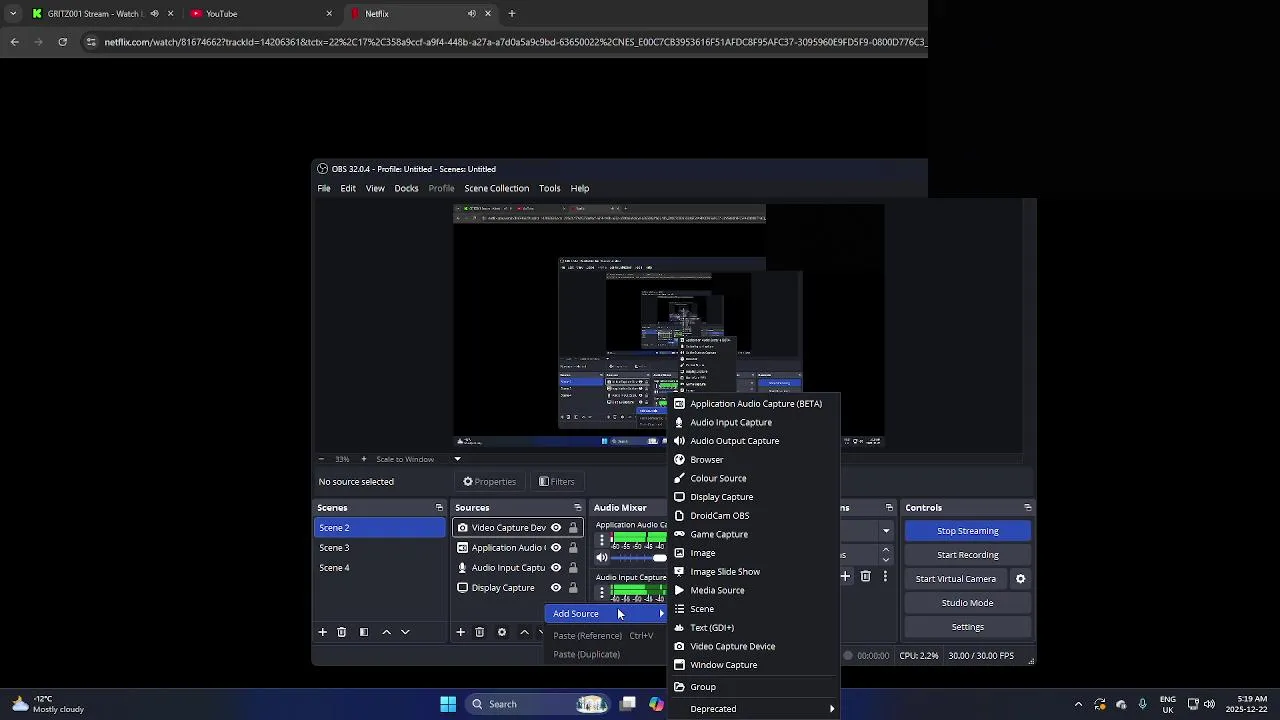
Task: Expand the Deprecated submenu
Action: [755, 709]
